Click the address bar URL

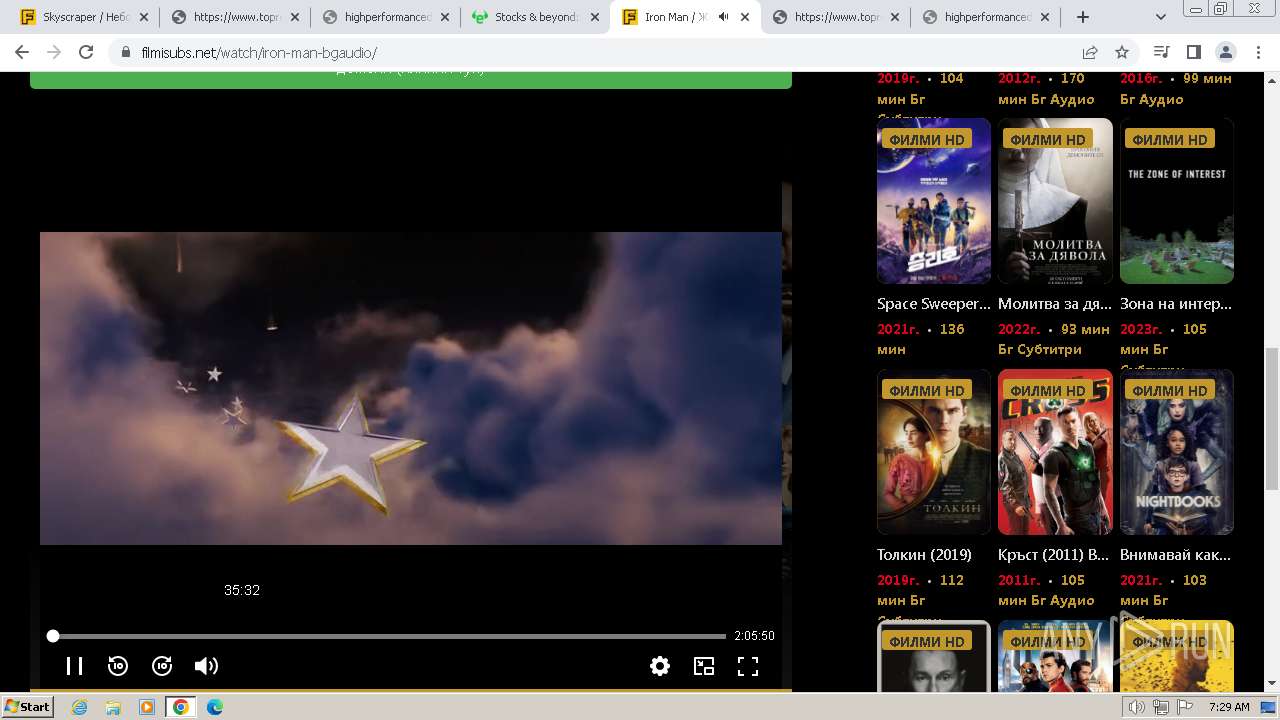tap(259, 52)
